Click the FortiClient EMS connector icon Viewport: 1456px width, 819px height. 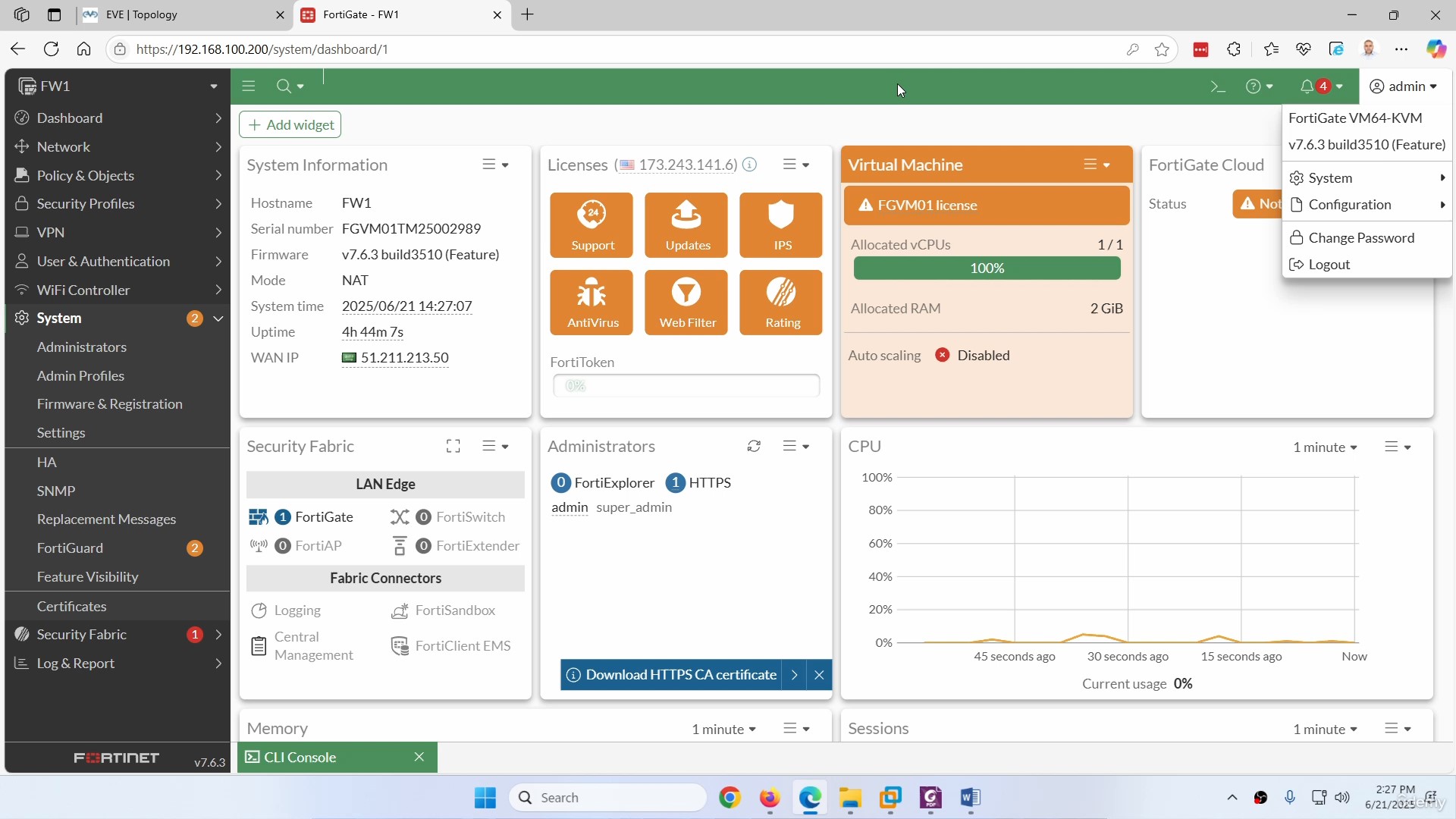point(400,646)
